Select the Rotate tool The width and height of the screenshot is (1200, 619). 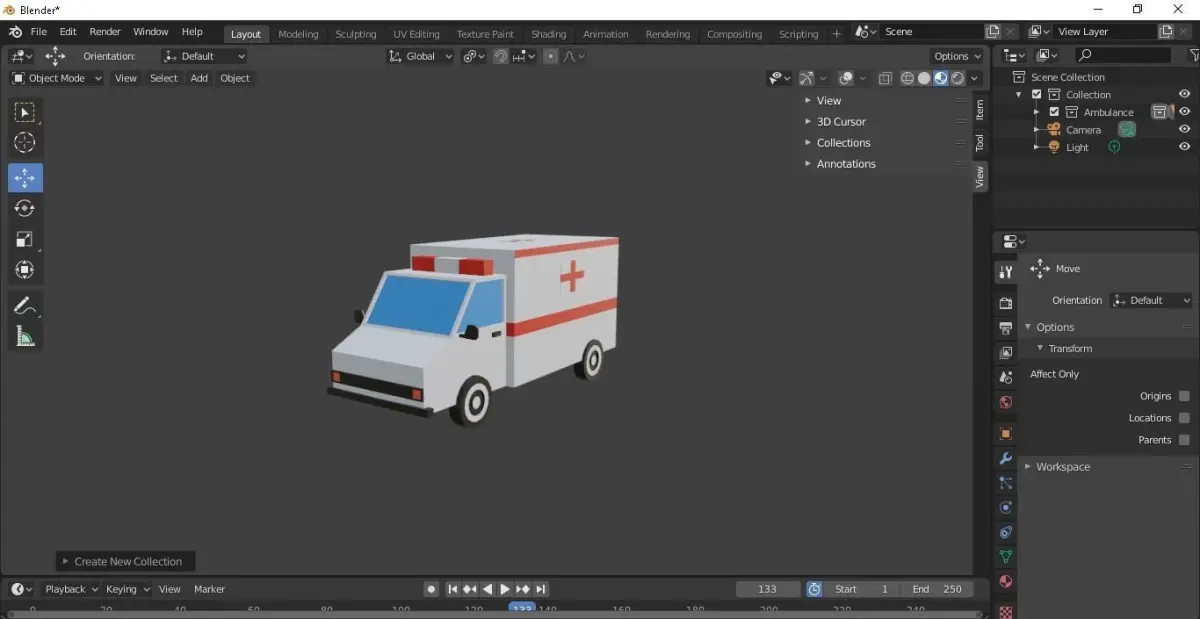pos(25,208)
